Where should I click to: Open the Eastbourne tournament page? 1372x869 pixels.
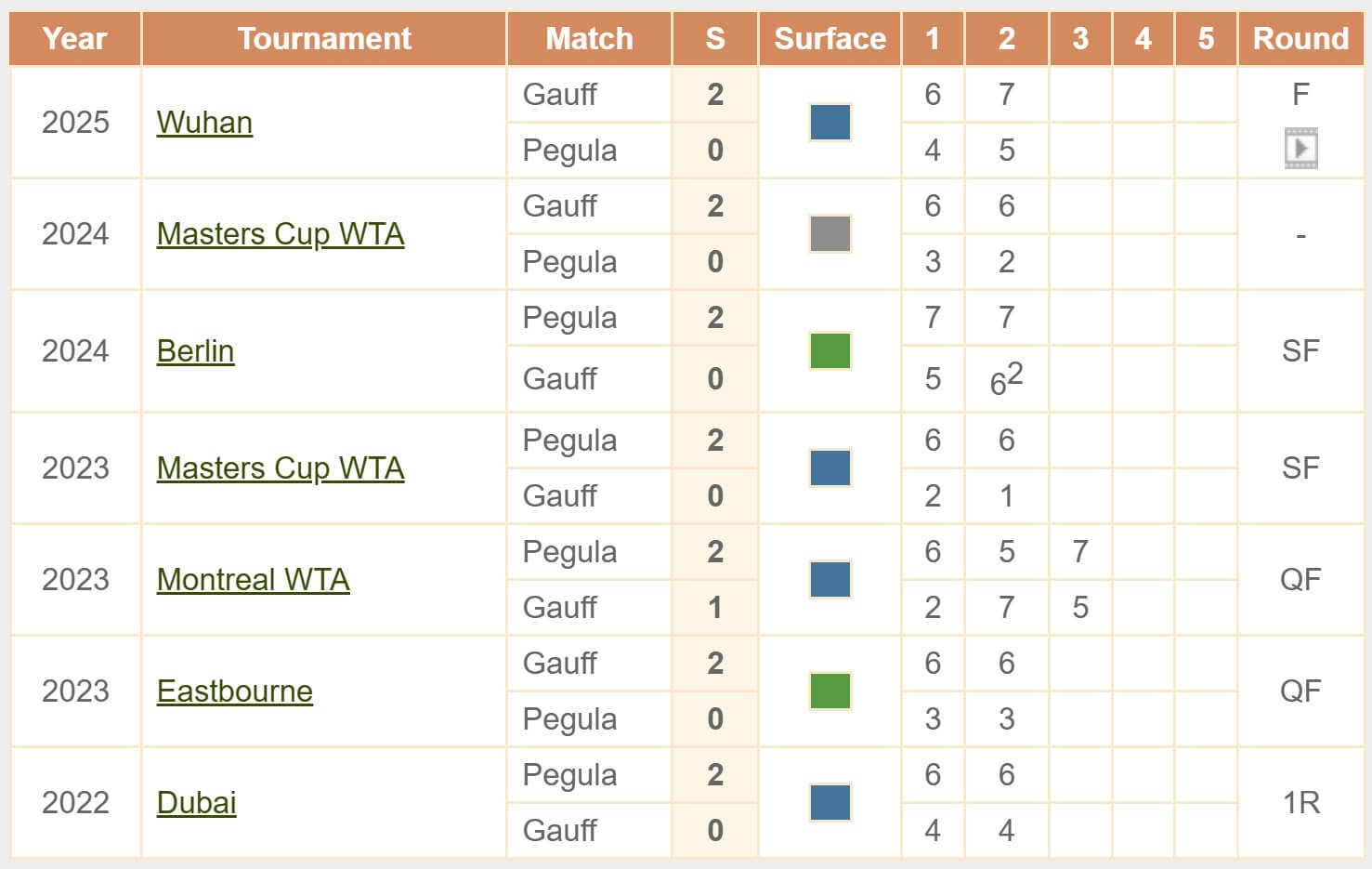234,691
